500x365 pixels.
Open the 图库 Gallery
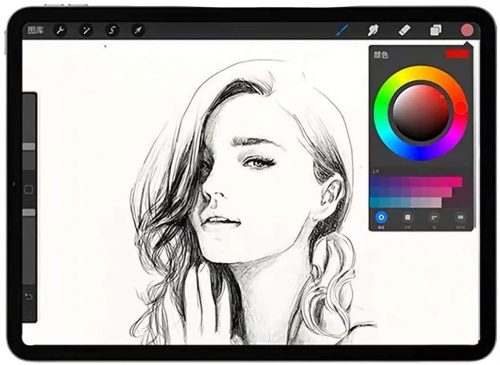pyautogui.click(x=36, y=31)
